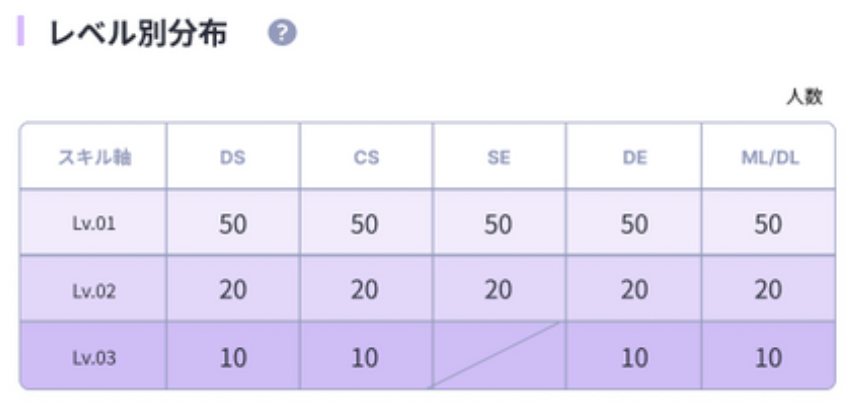Select the ML/DL column header
The image size is (852, 412).
[x=768, y=157]
